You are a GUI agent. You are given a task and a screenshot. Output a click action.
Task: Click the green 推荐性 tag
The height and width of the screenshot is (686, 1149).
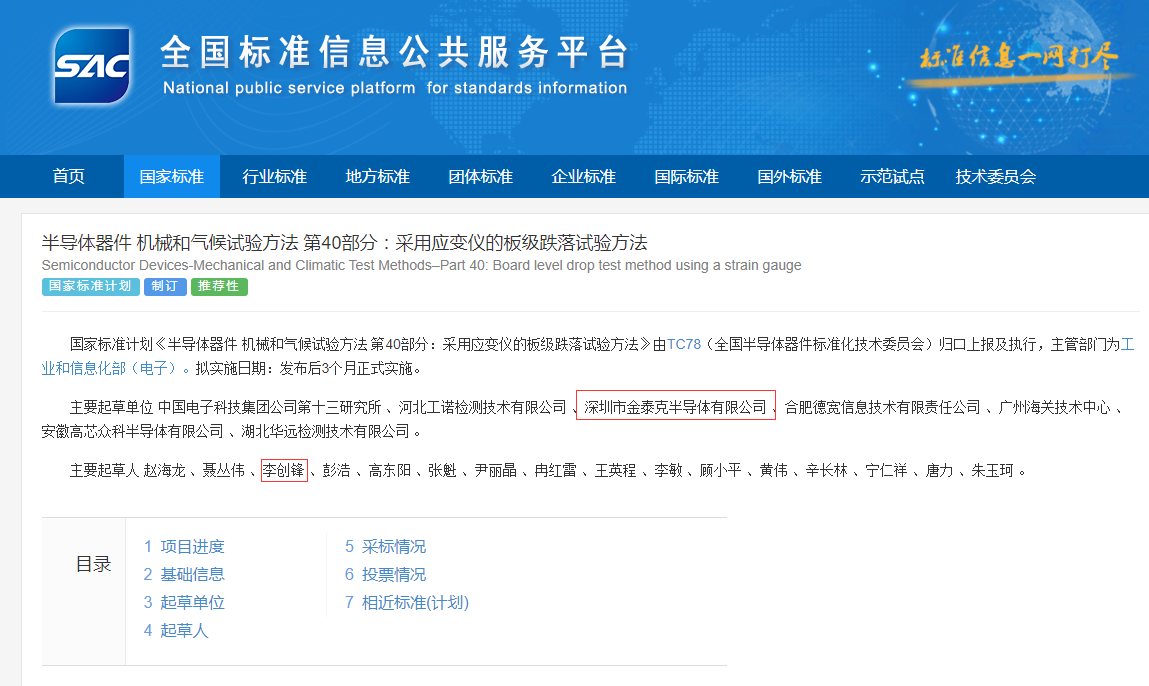(x=219, y=287)
